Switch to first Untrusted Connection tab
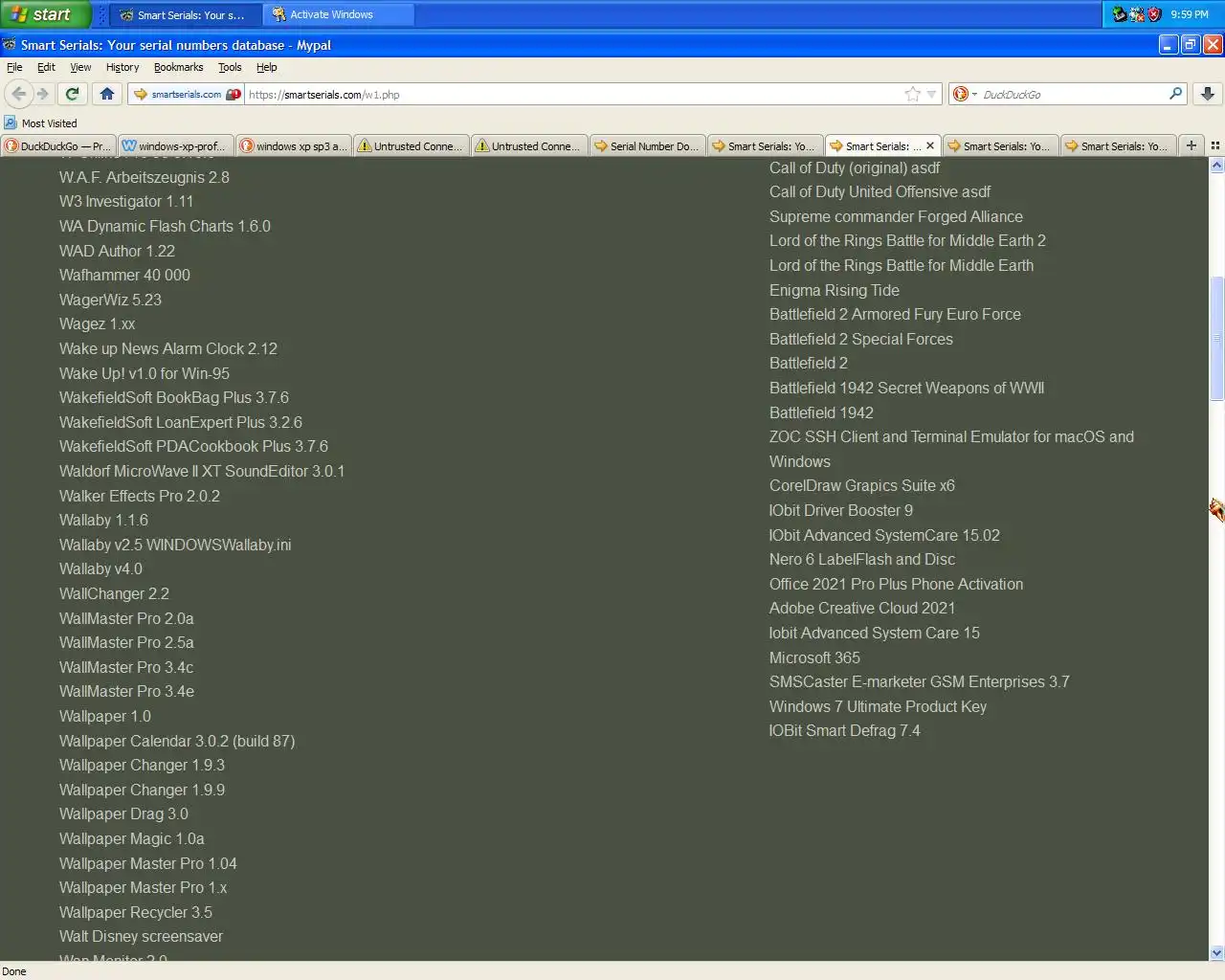The height and width of the screenshot is (980, 1225). pos(412,145)
